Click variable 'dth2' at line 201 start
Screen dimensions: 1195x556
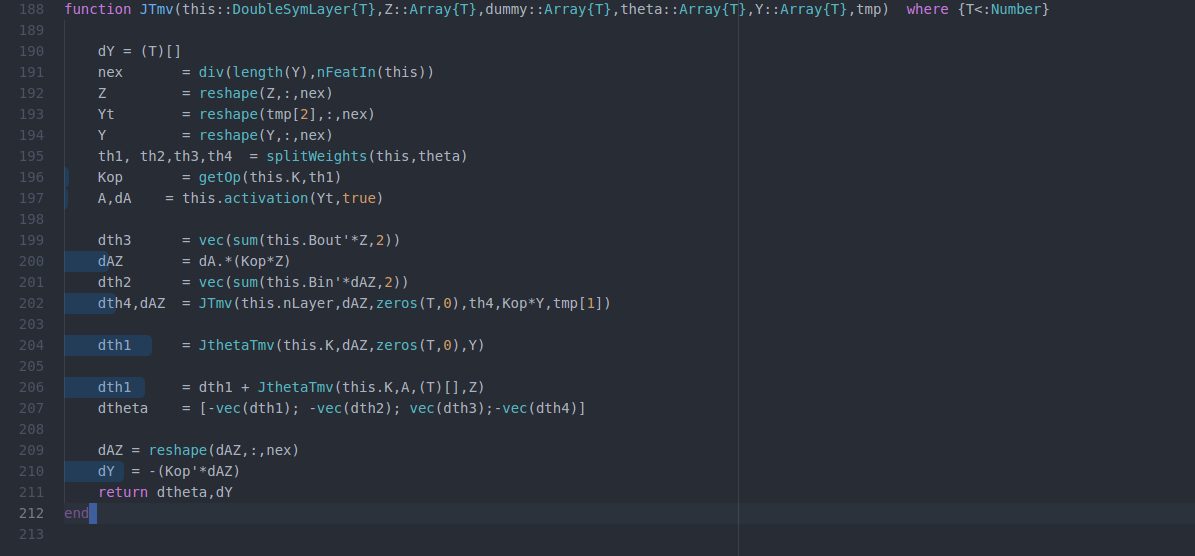click(x=114, y=282)
